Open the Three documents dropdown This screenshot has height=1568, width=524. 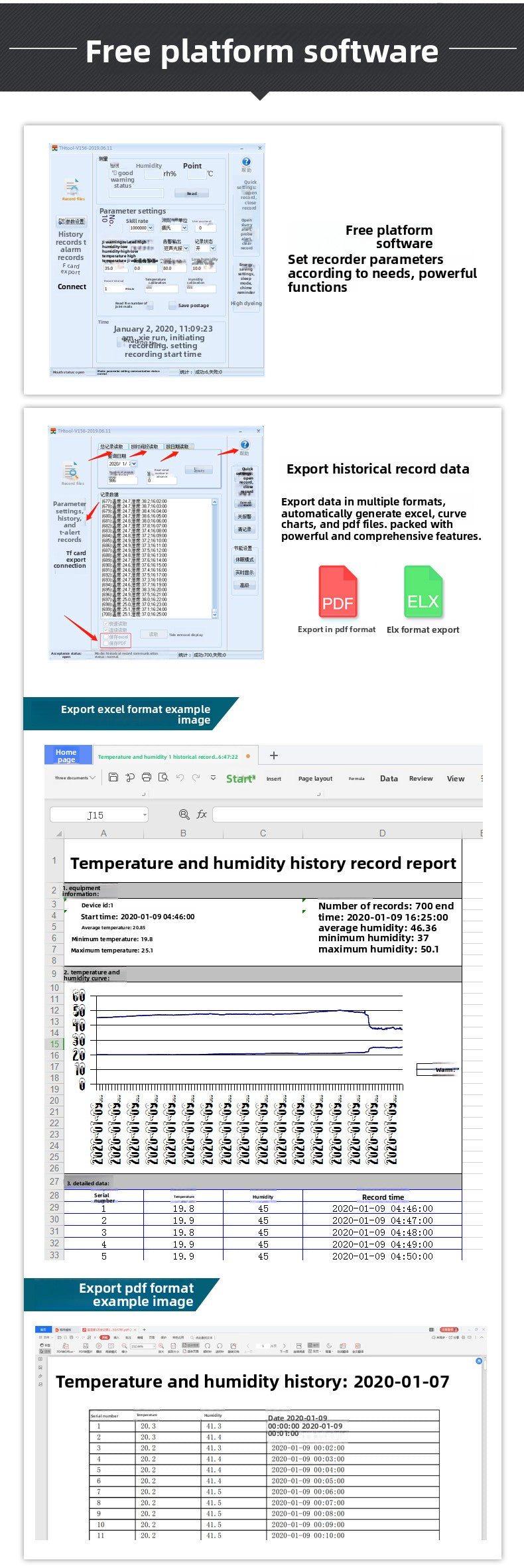(75, 777)
